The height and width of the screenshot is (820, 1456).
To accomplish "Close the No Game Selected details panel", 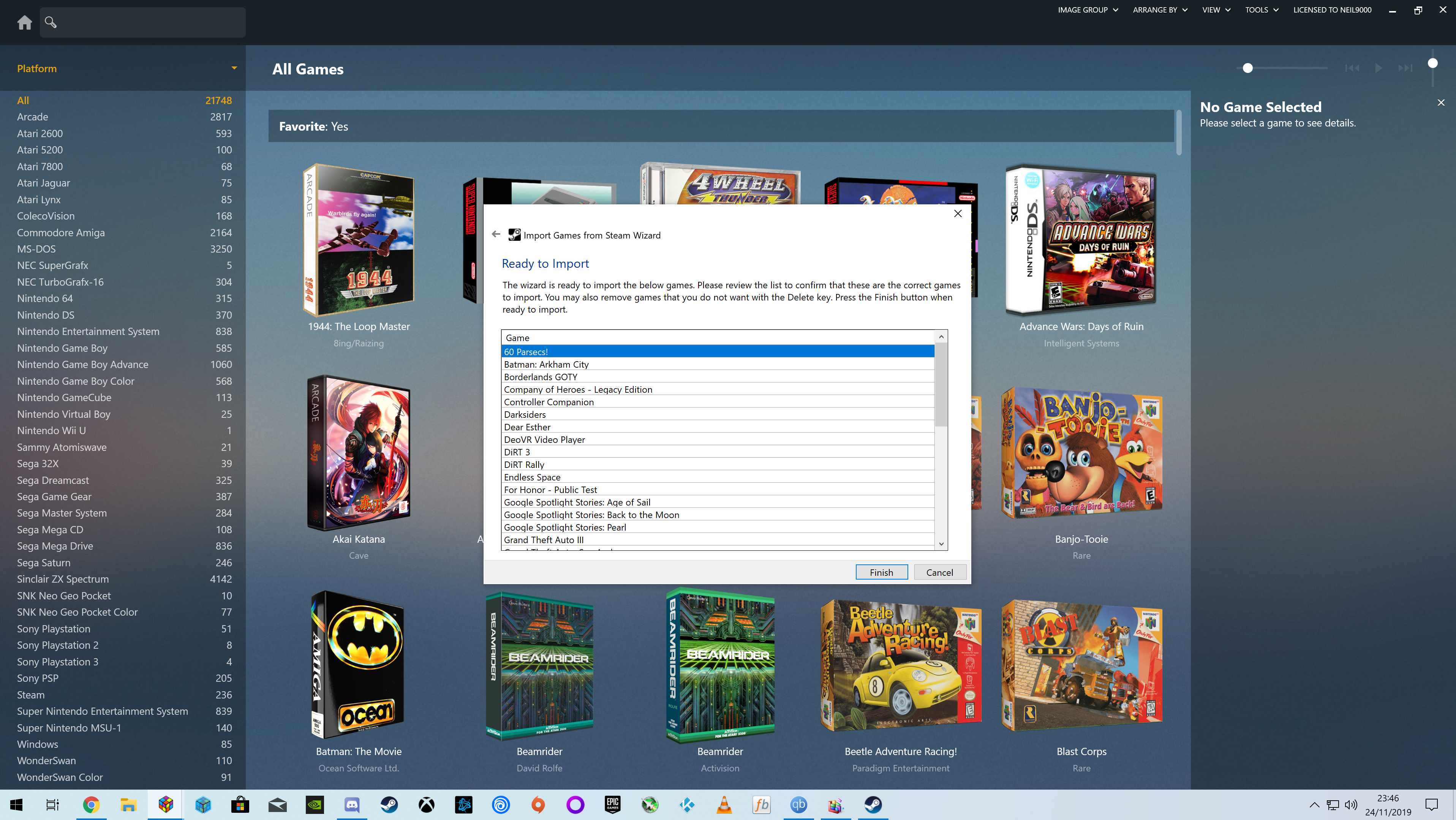I will tap(1441, 103).
